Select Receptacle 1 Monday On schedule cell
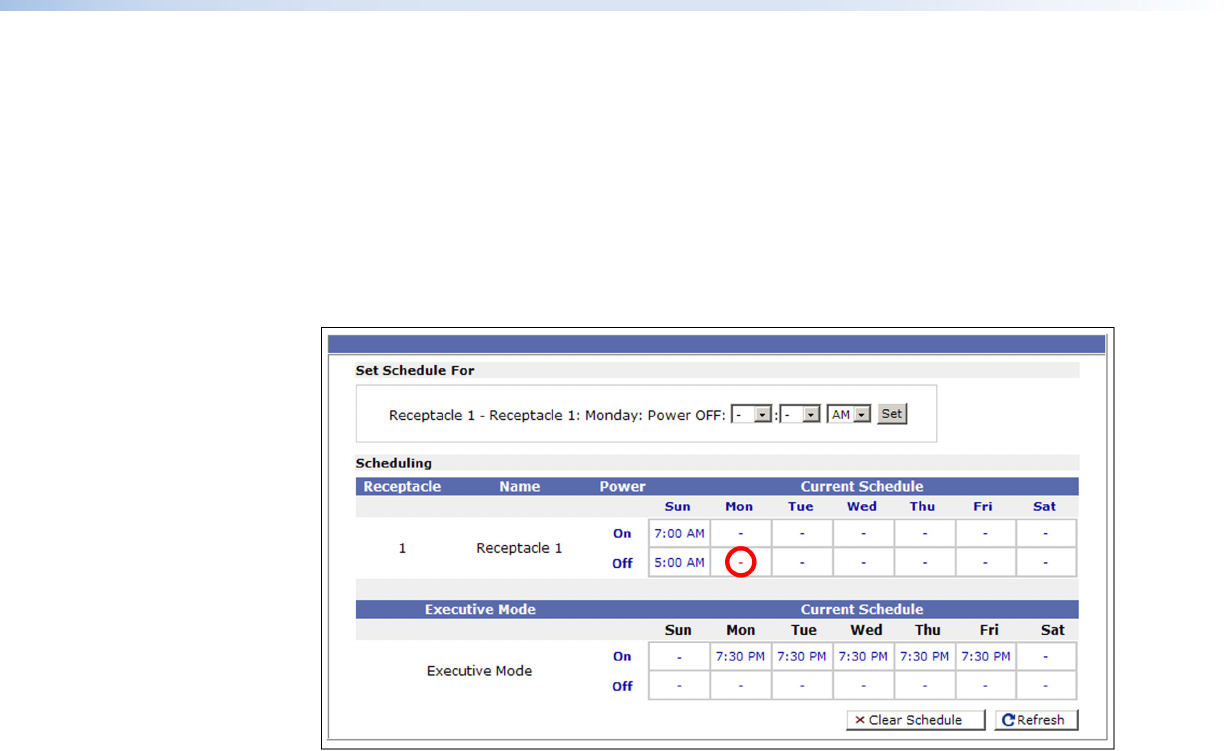Image resolution: width=1224 pixels, height=751 pixels. 740,534
